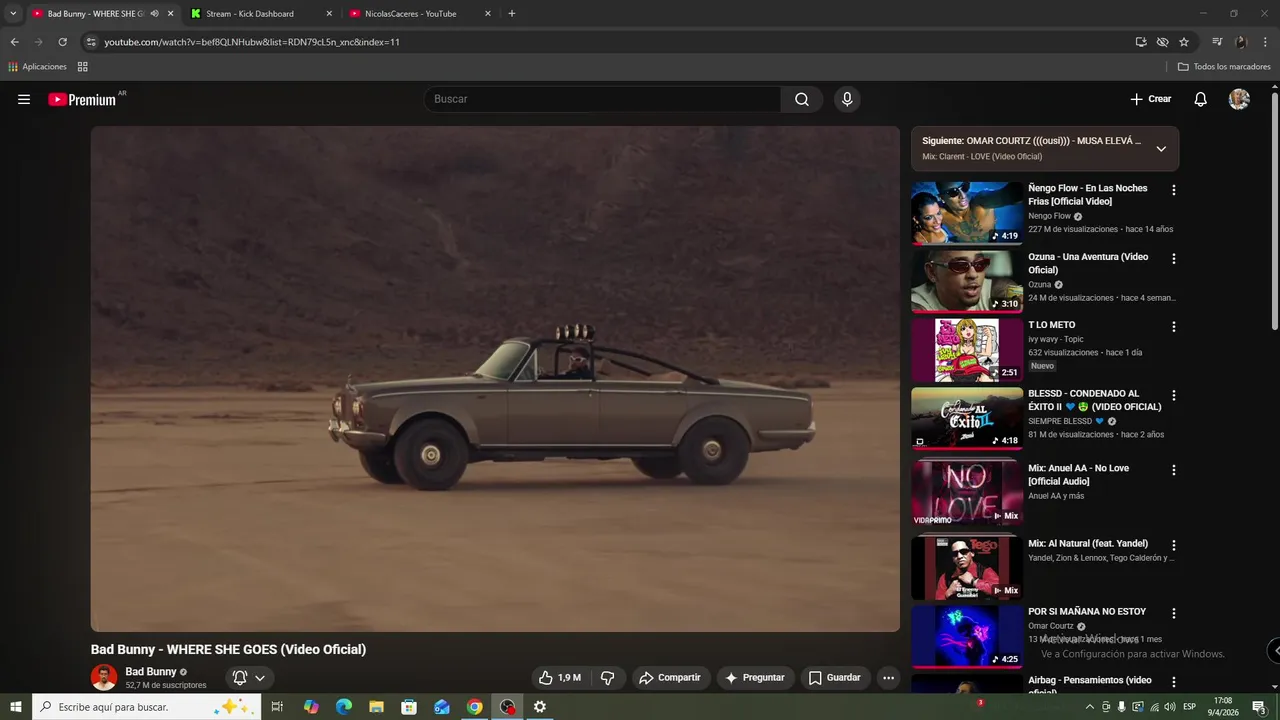Open options for POR SI MAÑANA NO ESTOY
The image size is (1280, 720).
tap(1174, 613)
